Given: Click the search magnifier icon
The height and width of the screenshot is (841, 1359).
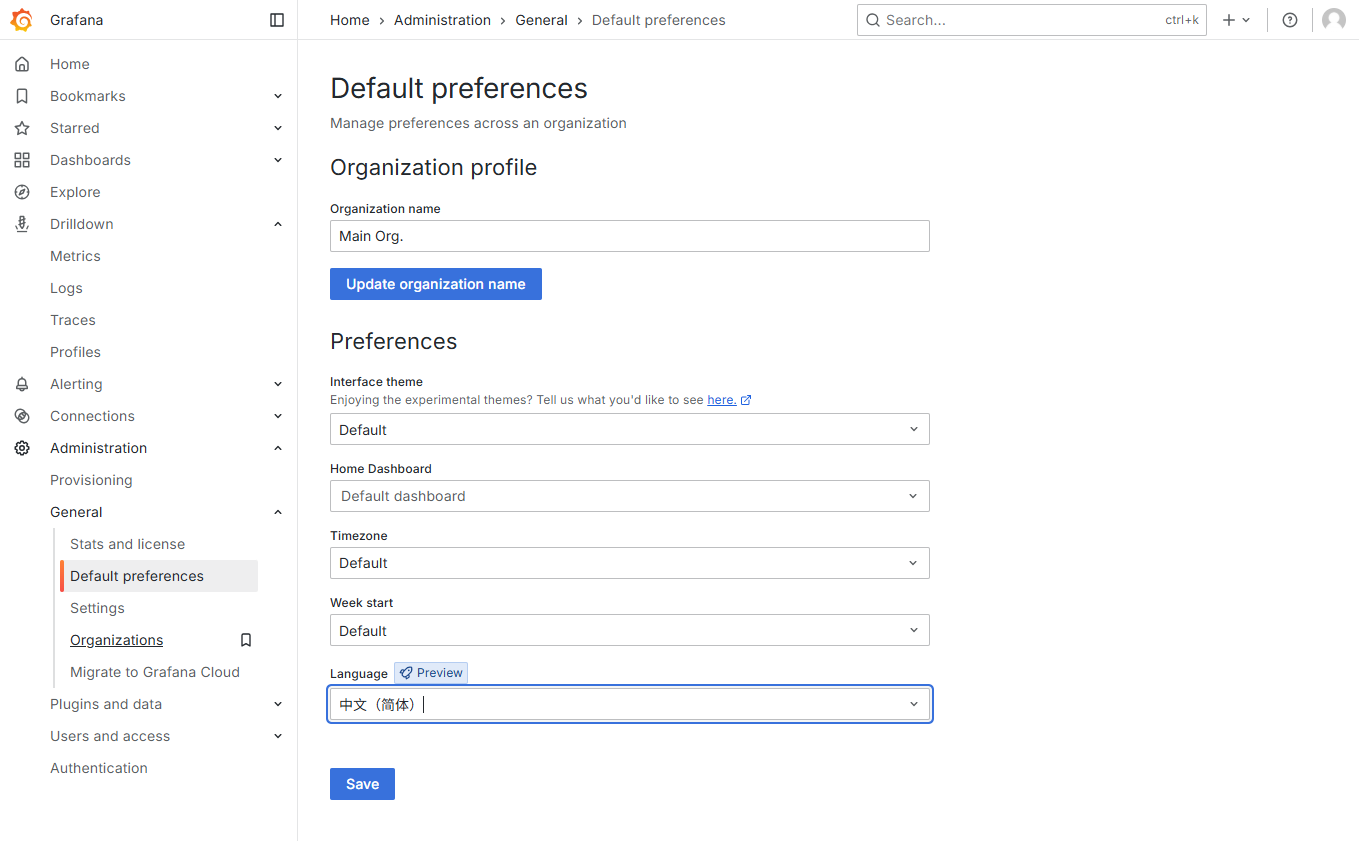Looking at the screenshot, I should (873, 20).
